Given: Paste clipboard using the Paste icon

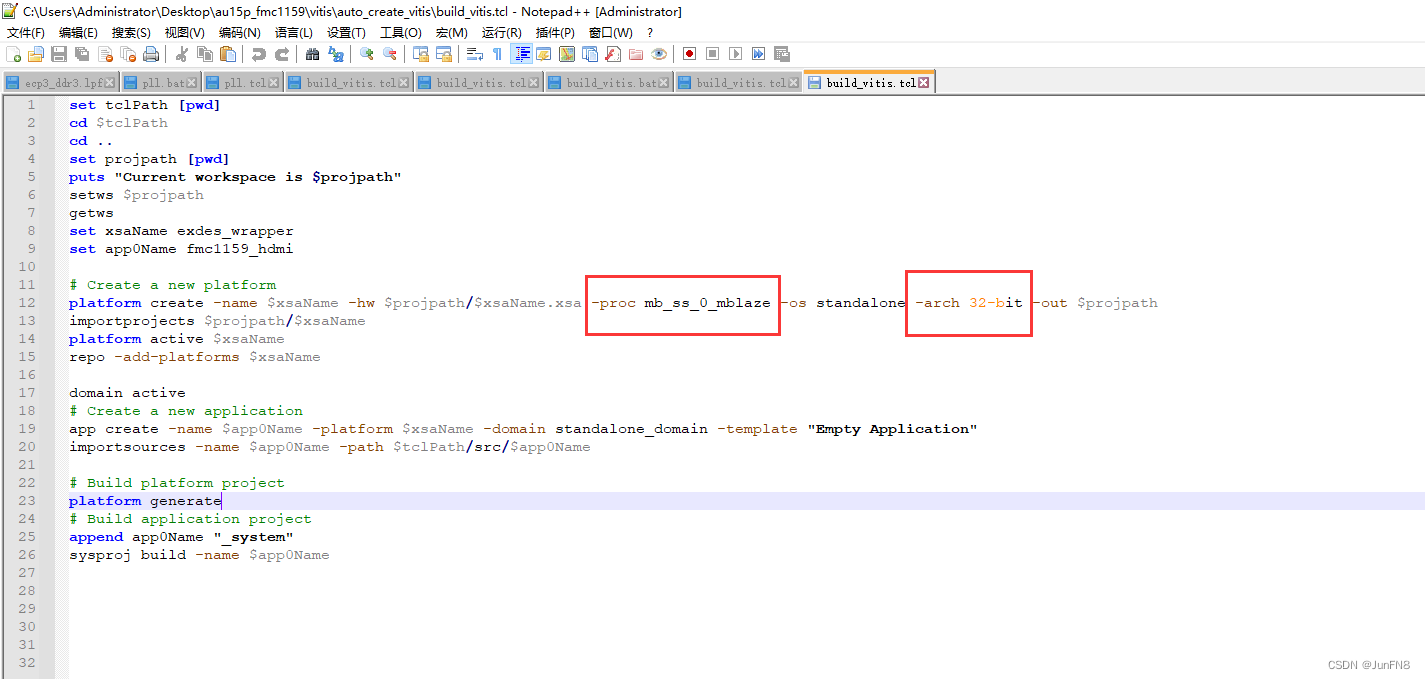Looking at the screenshot, I should tap(228, 54).
